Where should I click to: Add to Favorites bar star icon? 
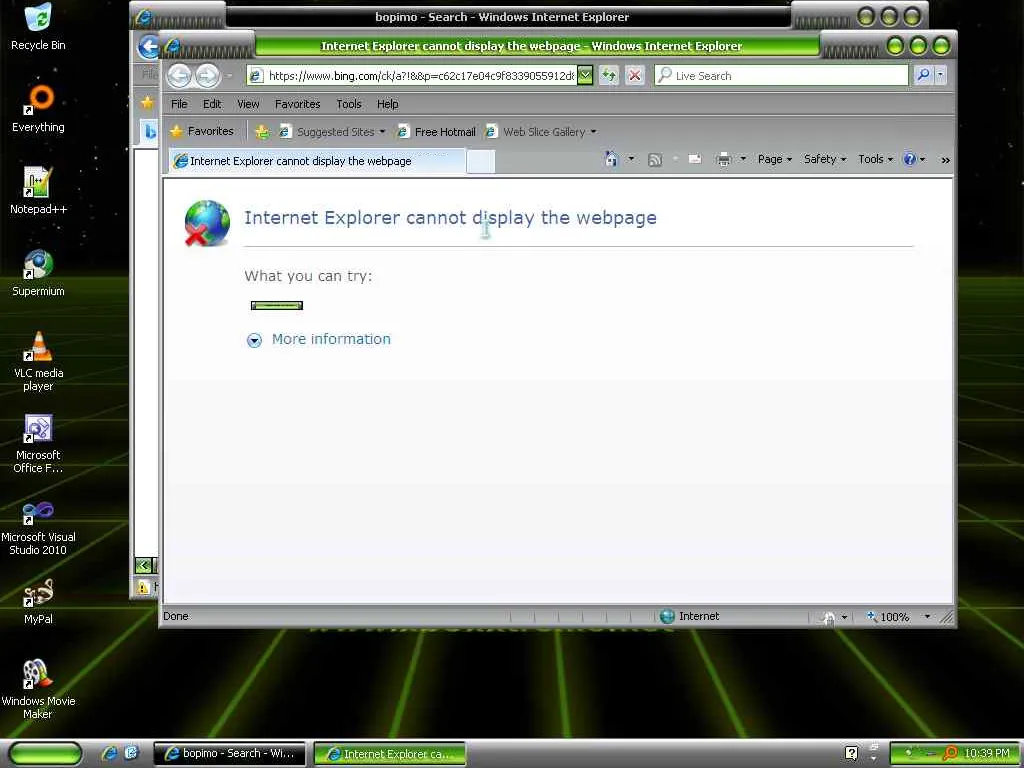point(262,132)
